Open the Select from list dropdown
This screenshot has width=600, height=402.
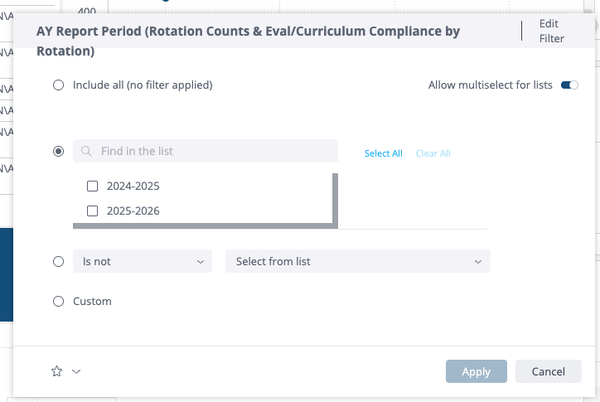tap(358, 261)
